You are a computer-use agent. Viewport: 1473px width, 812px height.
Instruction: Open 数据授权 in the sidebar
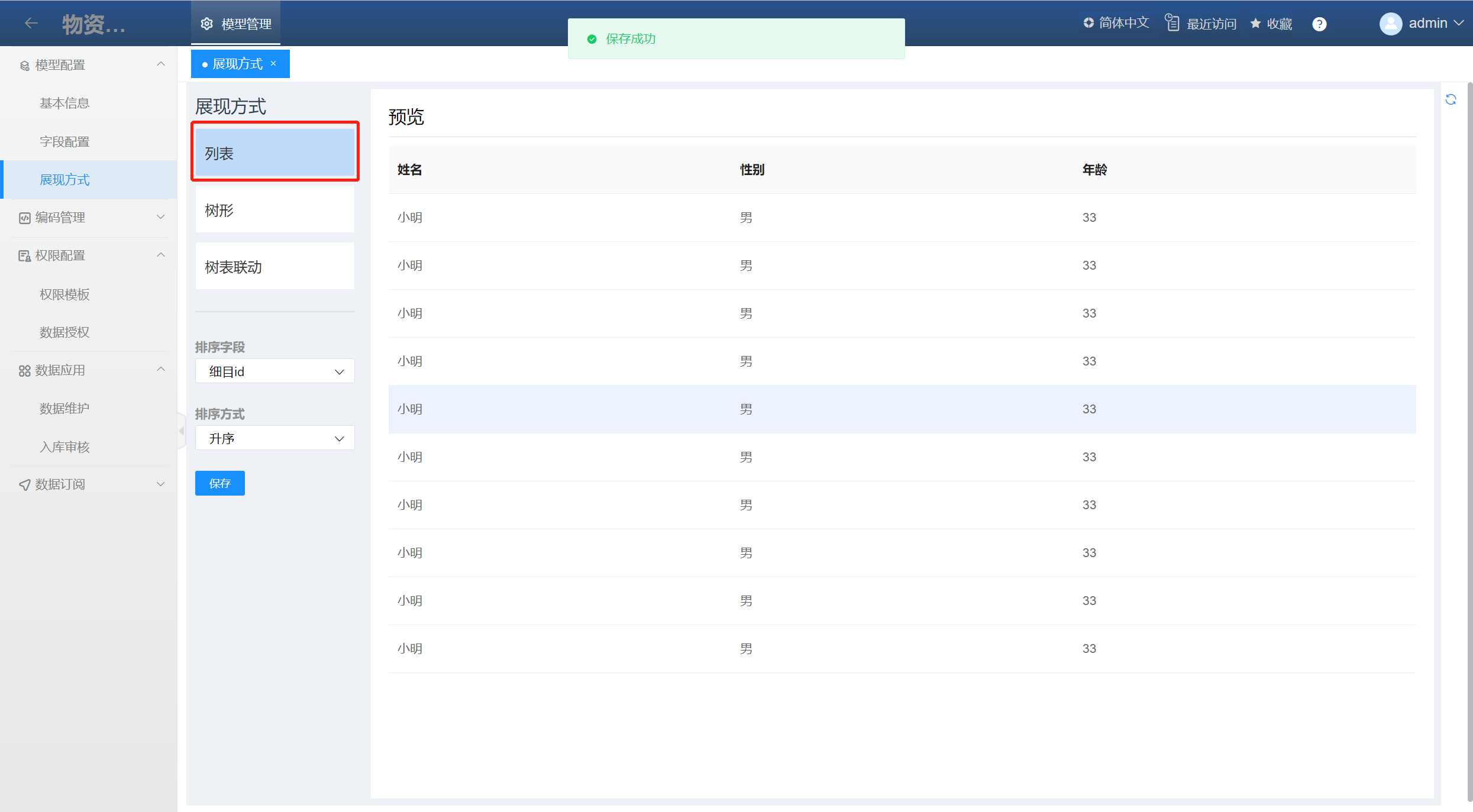(x=64, y=332)
